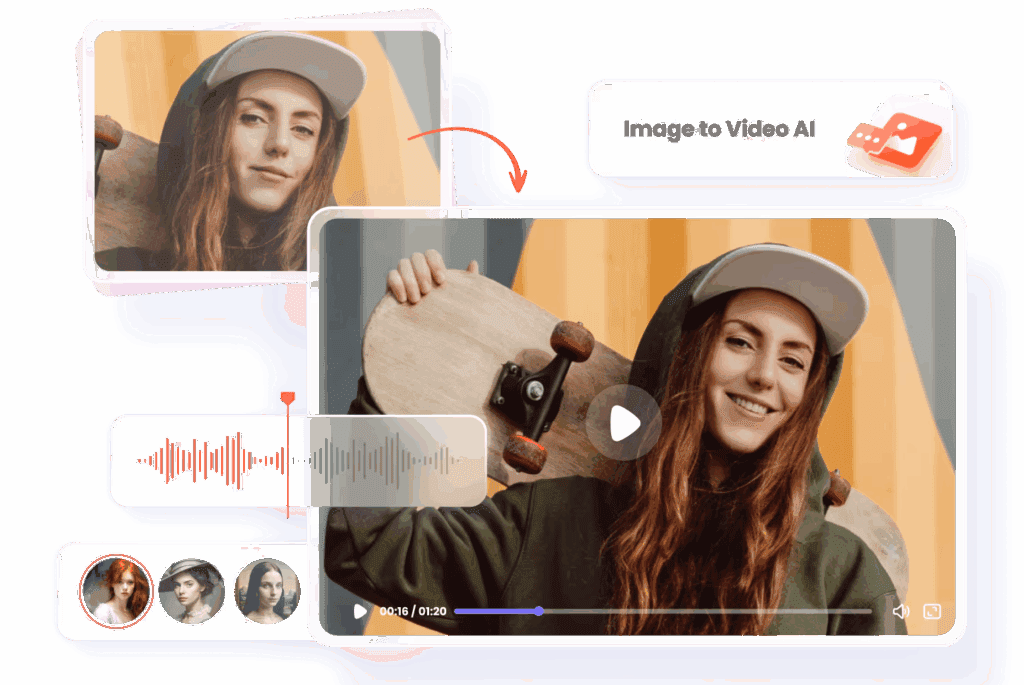1024x685 pixels.
Task: Click the video progress bar handle
Action: pos(538,611)
